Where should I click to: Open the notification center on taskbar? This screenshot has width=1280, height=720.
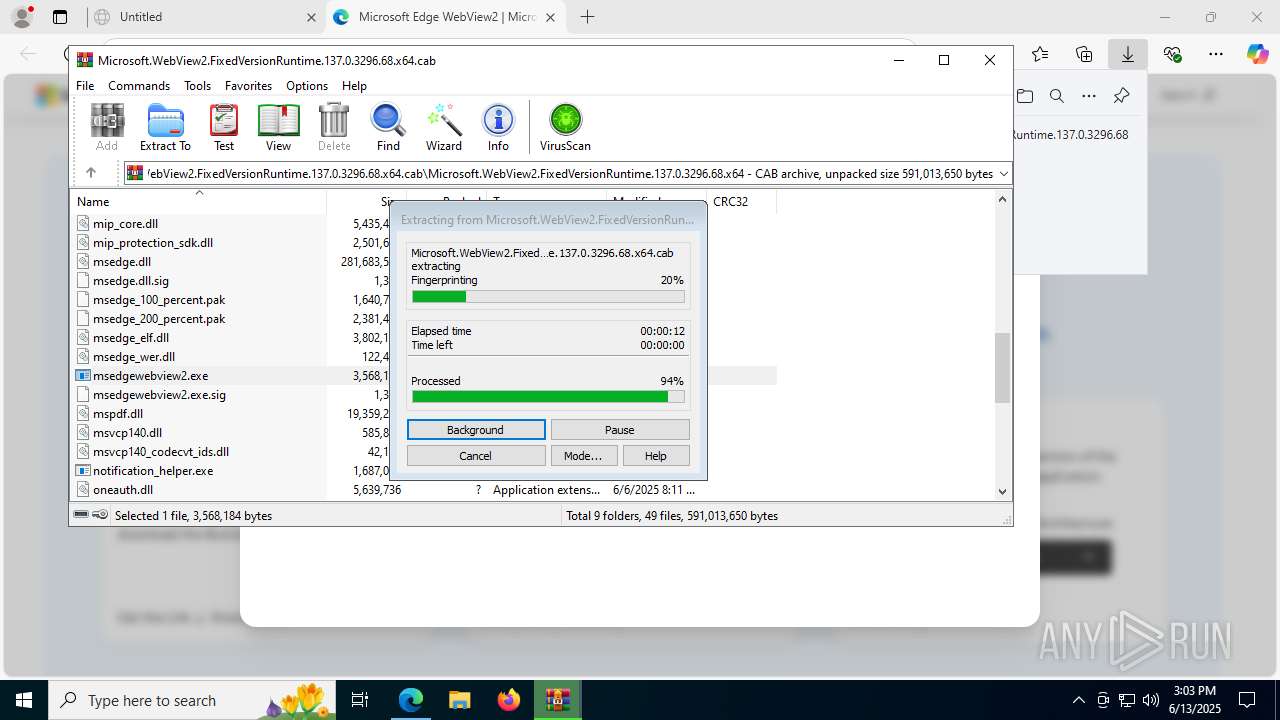[1247, 700]
